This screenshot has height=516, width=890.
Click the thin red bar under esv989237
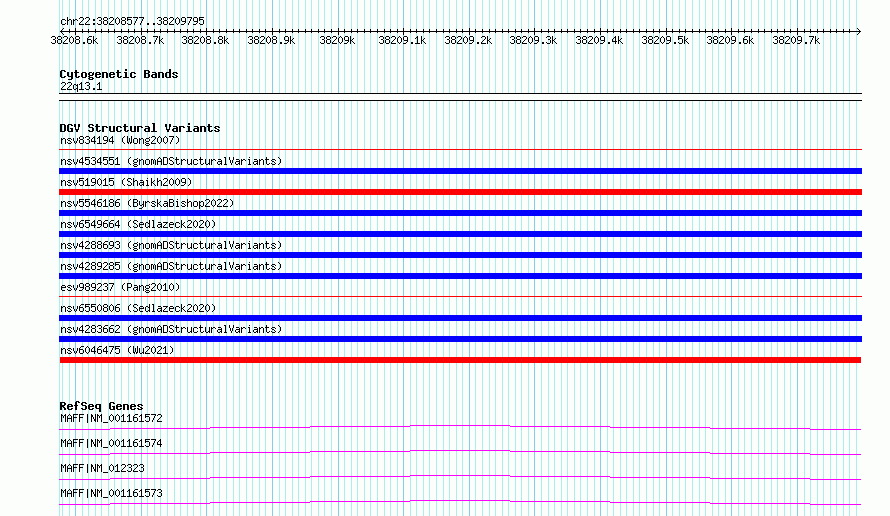[460, 296]
